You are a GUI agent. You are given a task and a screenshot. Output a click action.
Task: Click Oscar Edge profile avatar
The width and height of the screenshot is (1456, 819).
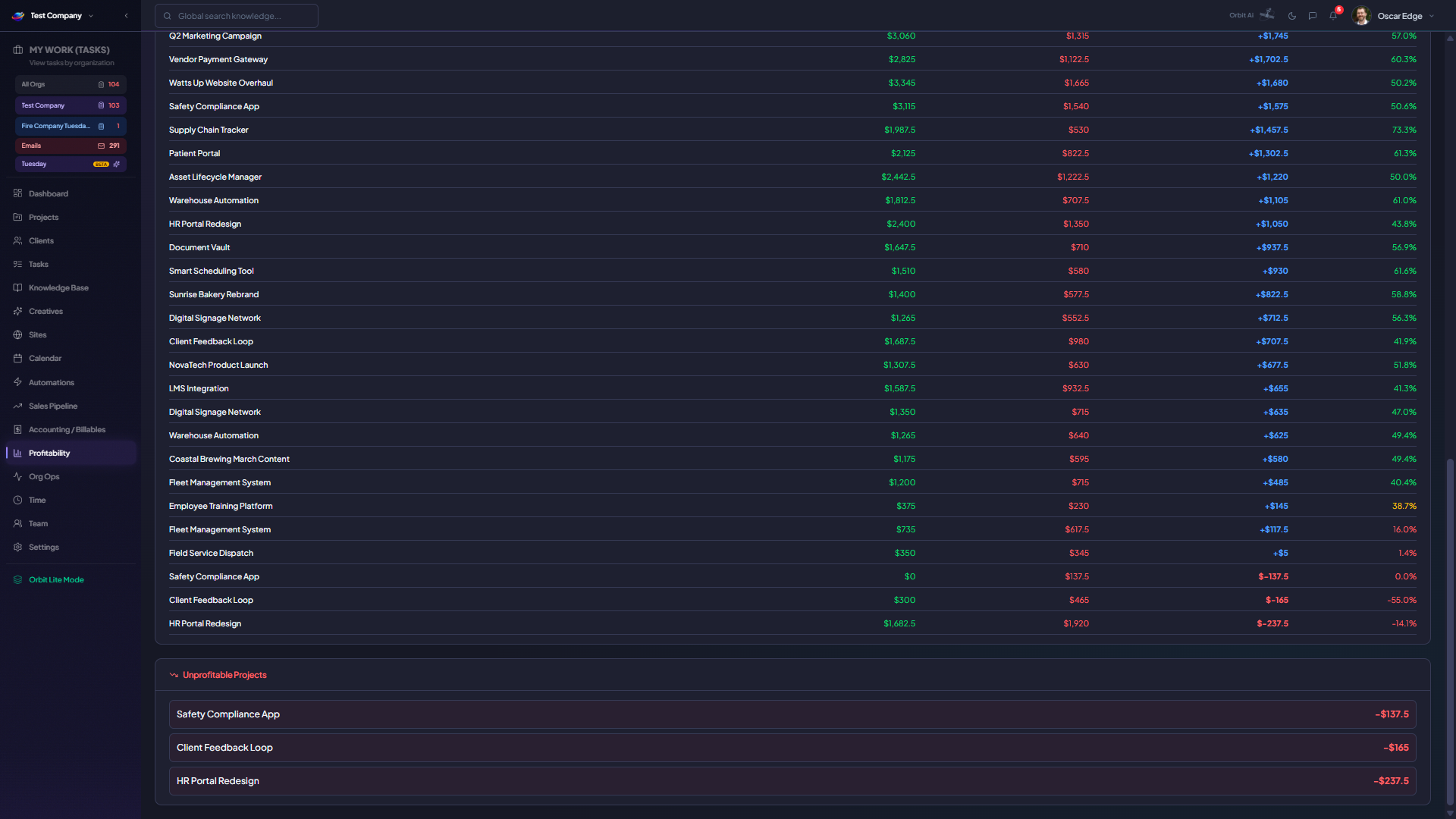point(1362,16)
